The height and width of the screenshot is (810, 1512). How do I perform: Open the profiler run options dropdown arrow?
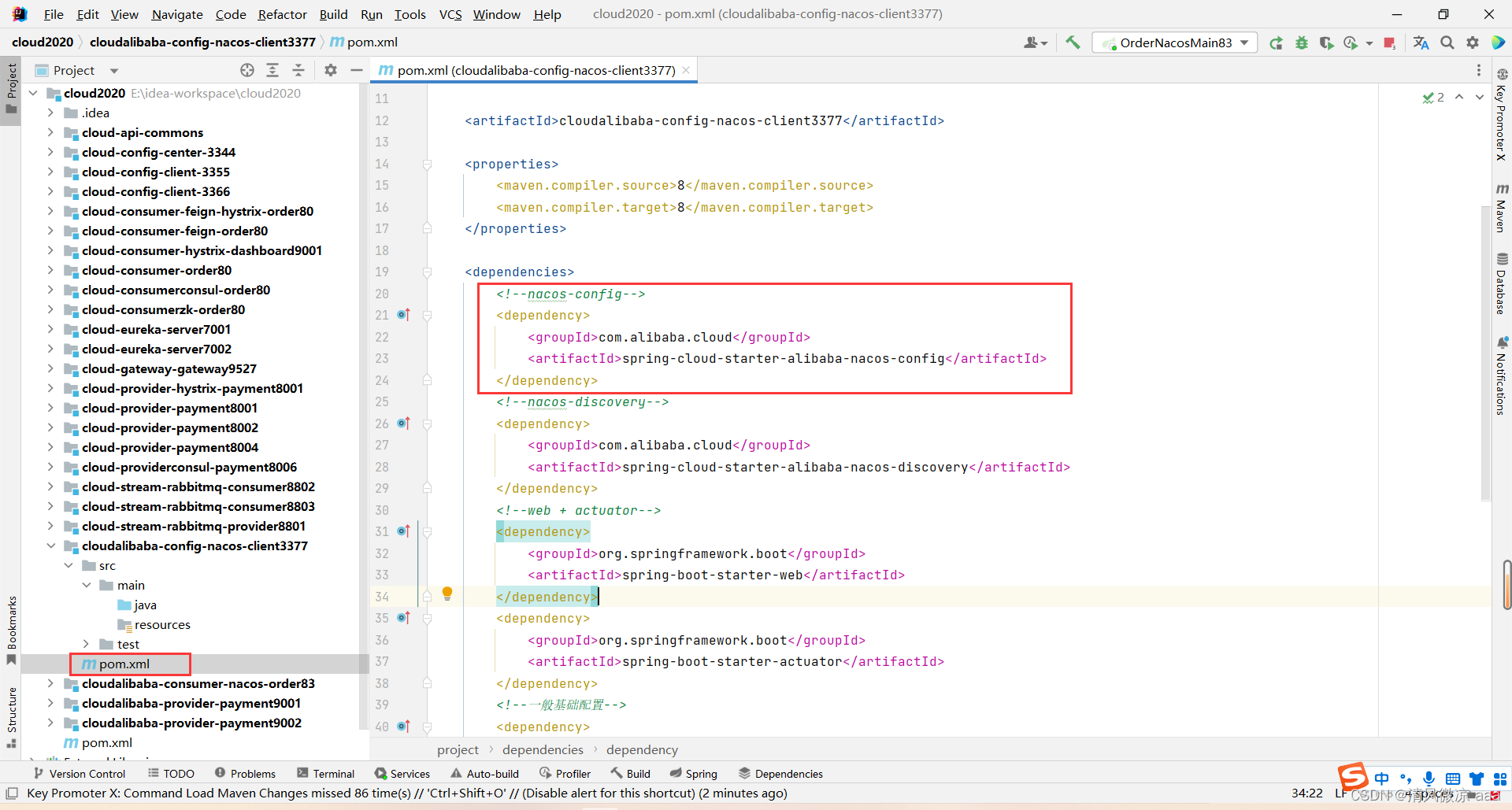(x=1369, y=43)
